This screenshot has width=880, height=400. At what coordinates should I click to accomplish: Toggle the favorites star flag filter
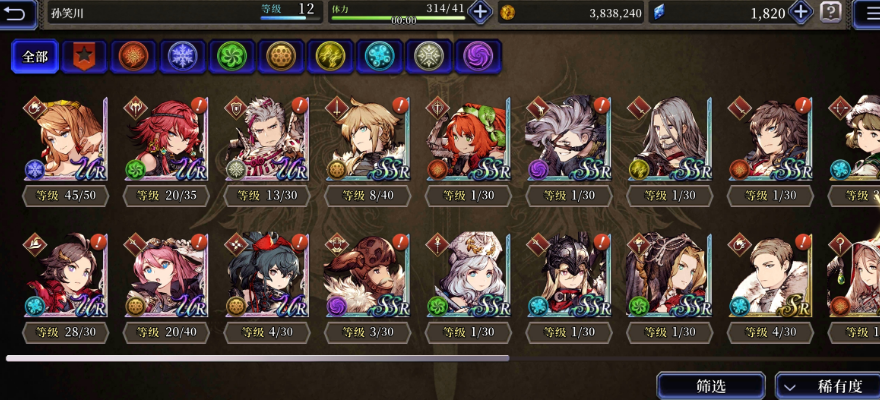tap(84, 57)
